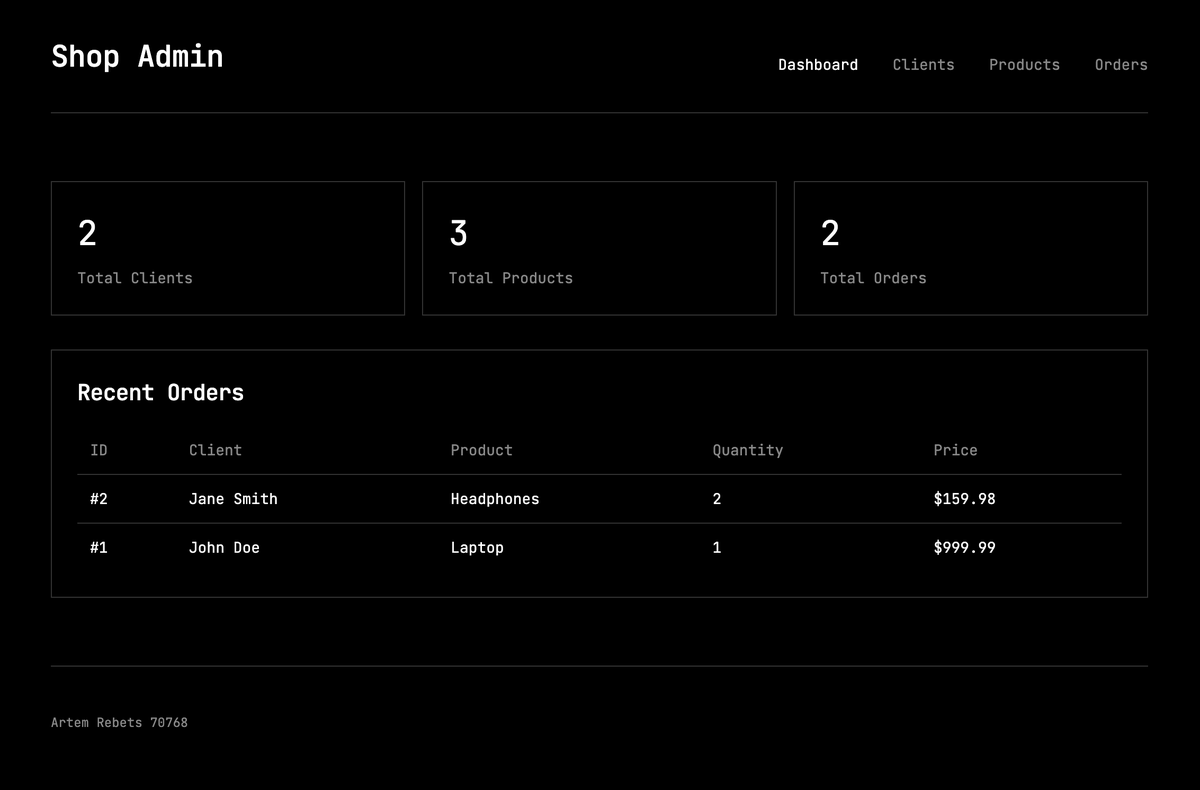Click the $159.98 price cell
The image size is (1200, 790).
point(964,499)
